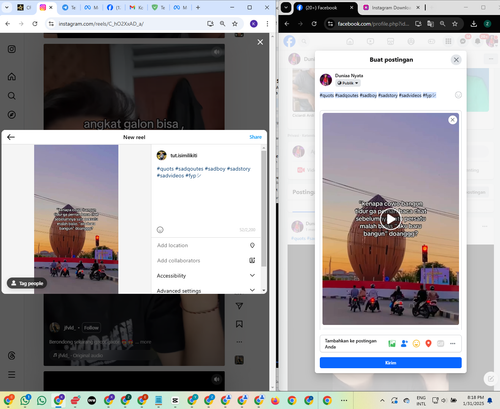Select the Instagram tab in left browser

tap(46, 7)
